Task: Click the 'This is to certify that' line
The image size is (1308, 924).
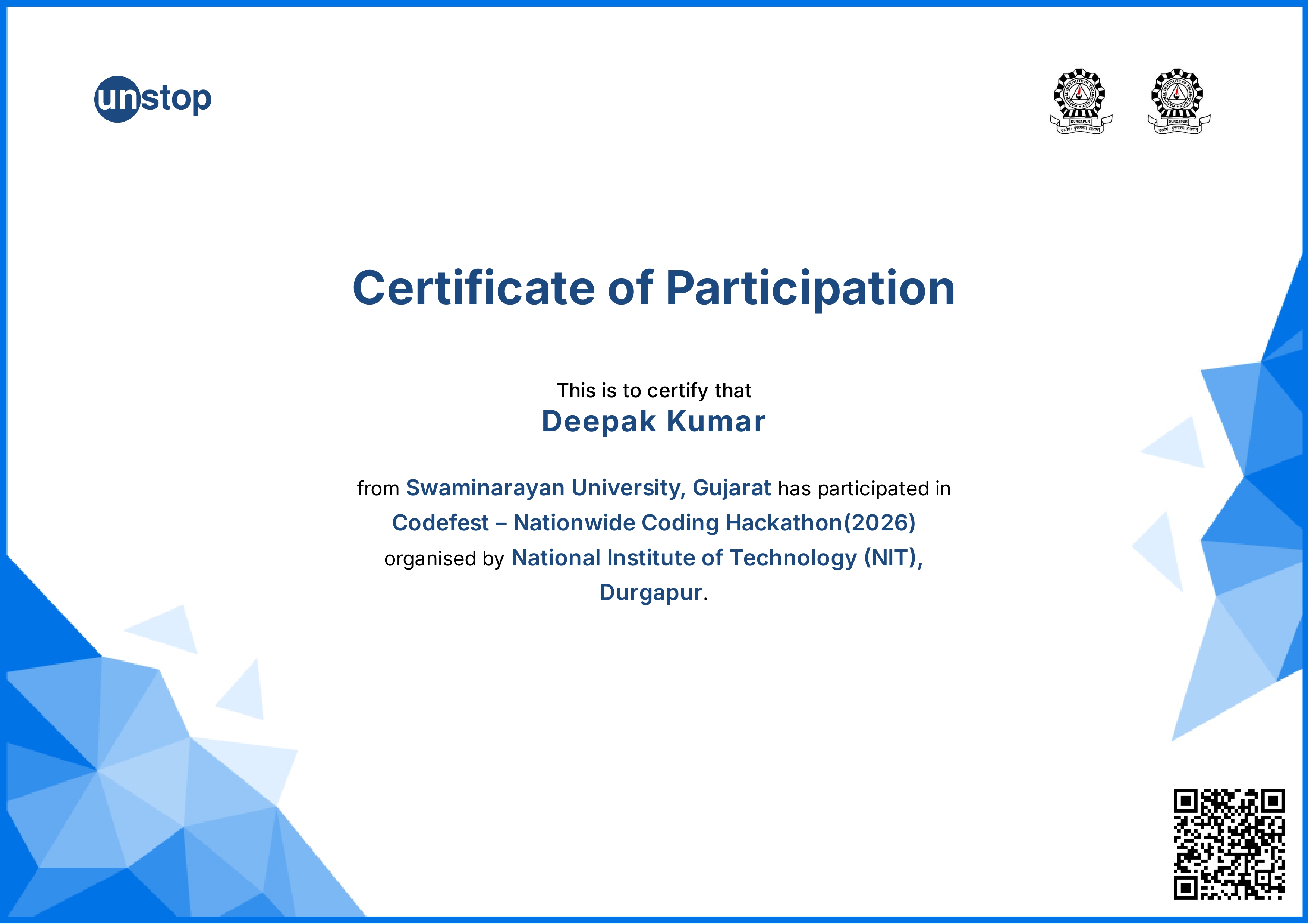Action: 653,391
